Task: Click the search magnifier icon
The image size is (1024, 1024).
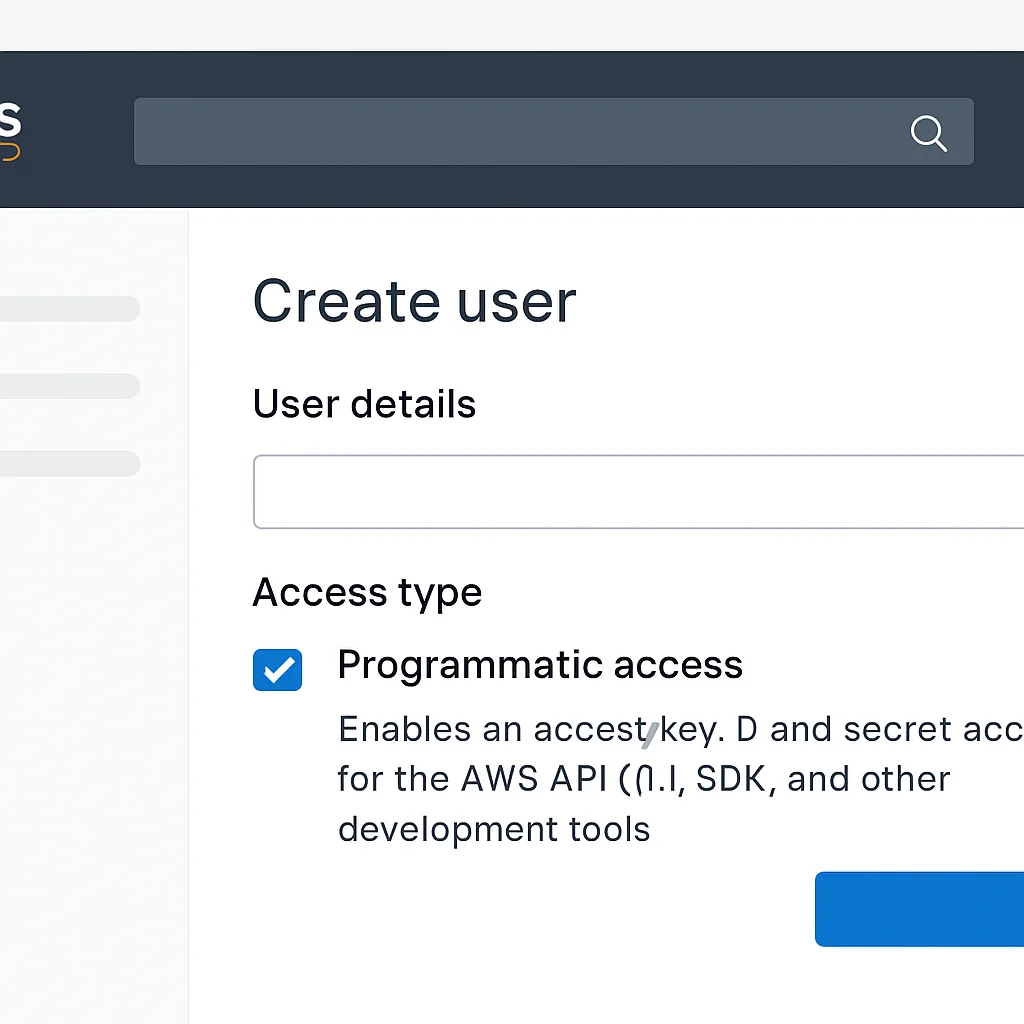Action: click(928, 133)
